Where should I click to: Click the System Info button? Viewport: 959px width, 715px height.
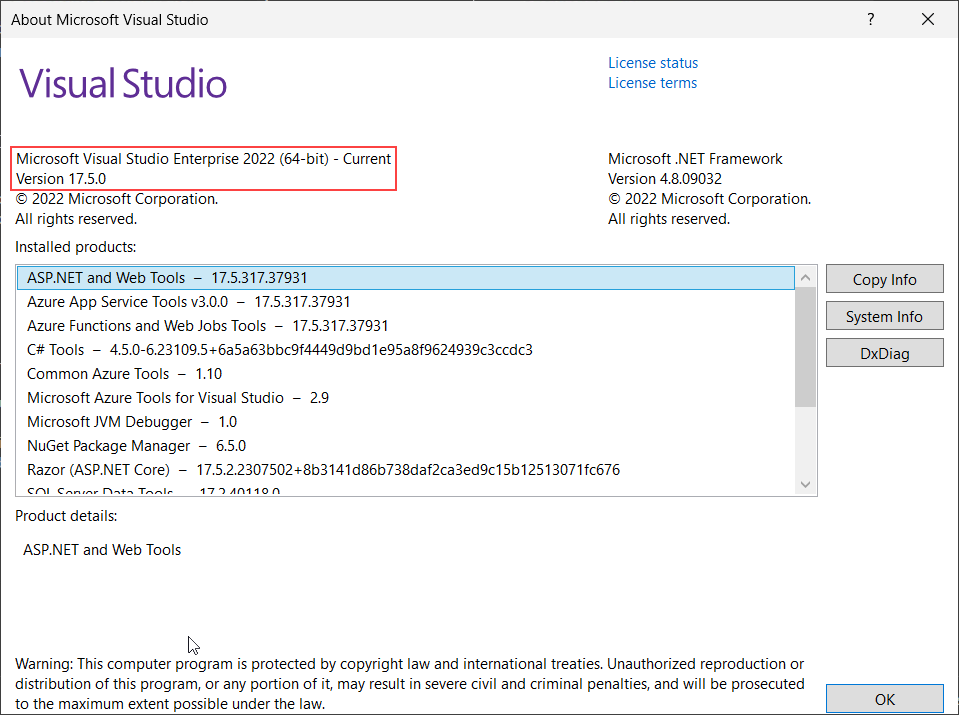pyautogui.click(x=884, y=316)
